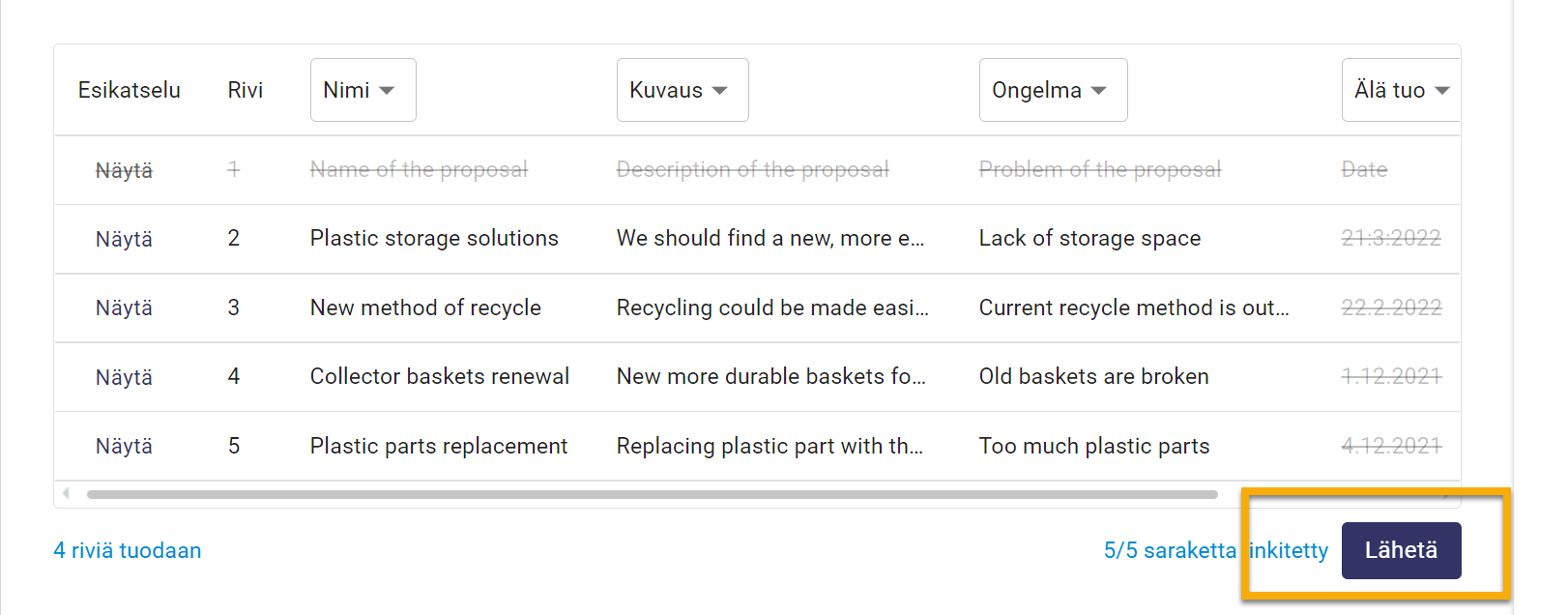Click Näytä preview for row 5
The image size is (1568, 615).
coord(124,446)
